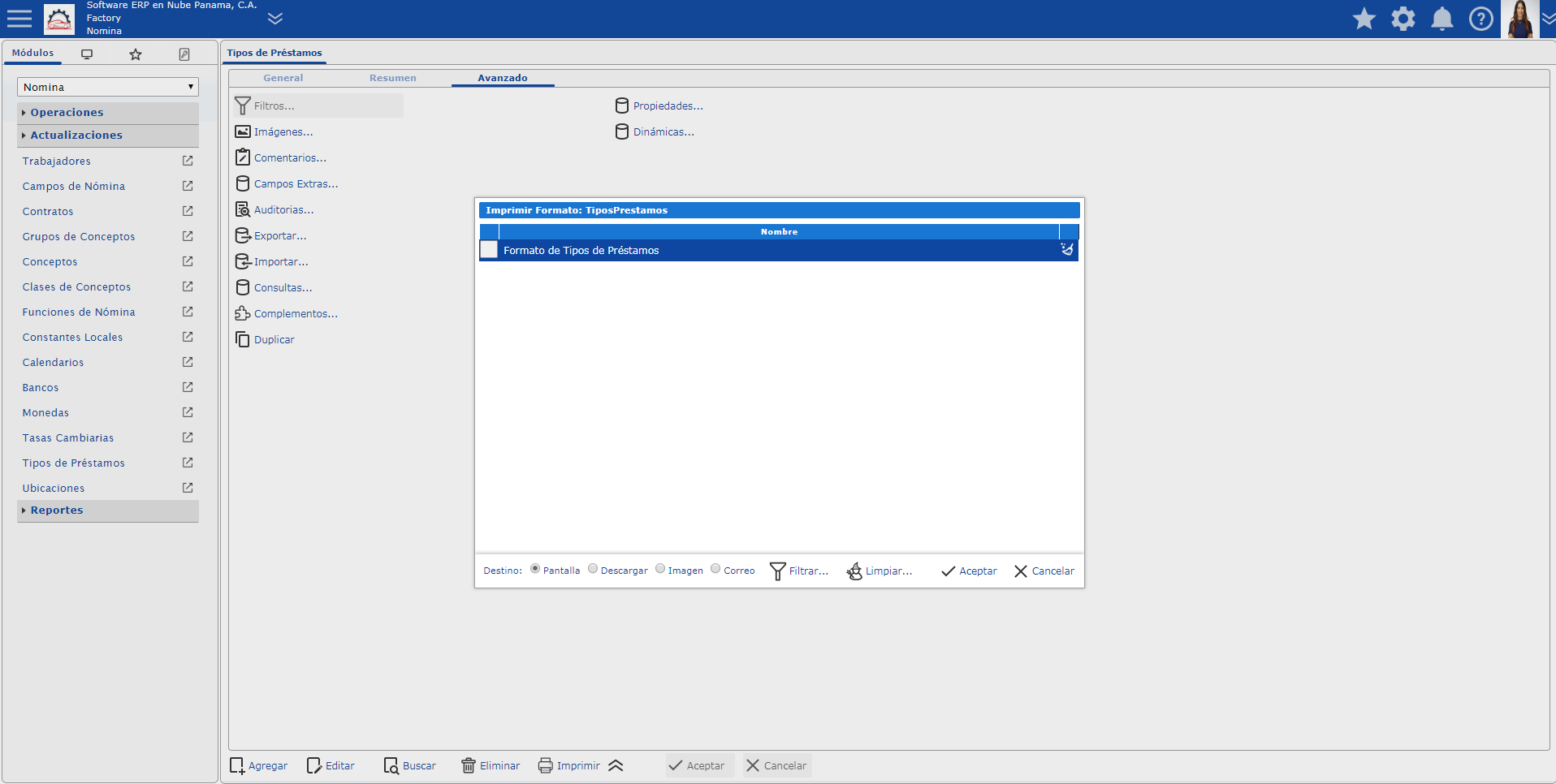Viewport: 1556px width, 784px height.
Task: Open Propiedades... option
Action: pyautogui.click(x=659, y=106)
